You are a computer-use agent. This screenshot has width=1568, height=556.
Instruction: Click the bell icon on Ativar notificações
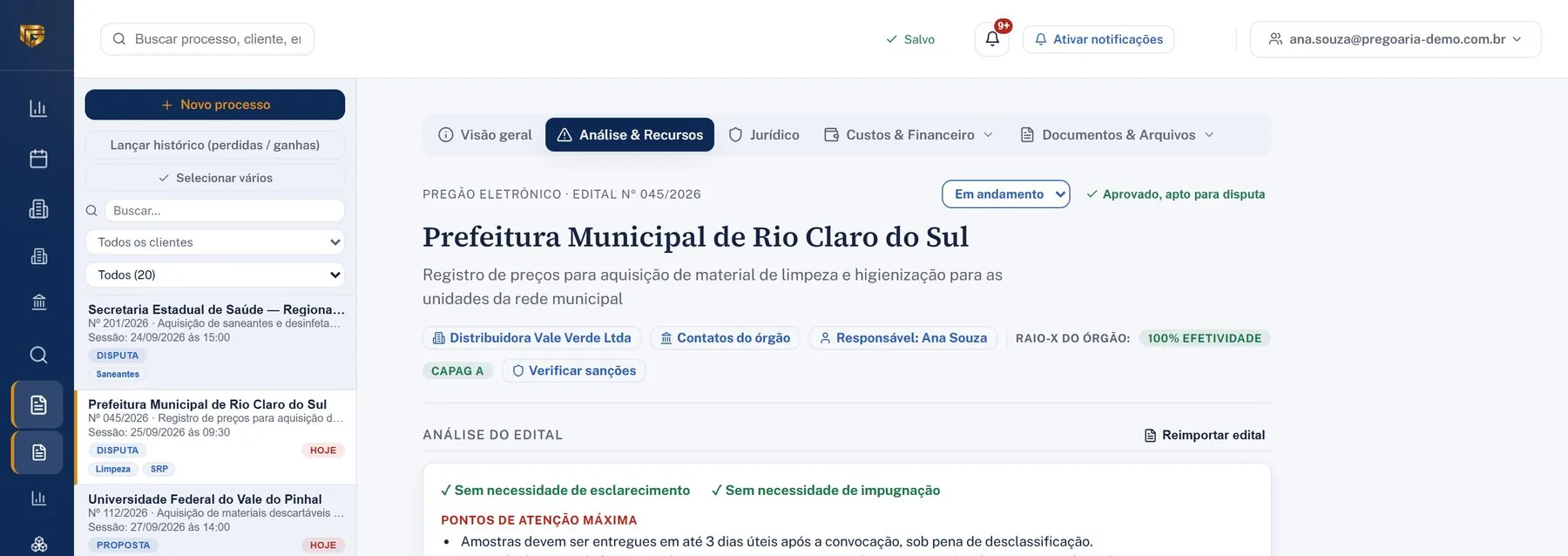pyautogui.click(x=1040, y=39)
